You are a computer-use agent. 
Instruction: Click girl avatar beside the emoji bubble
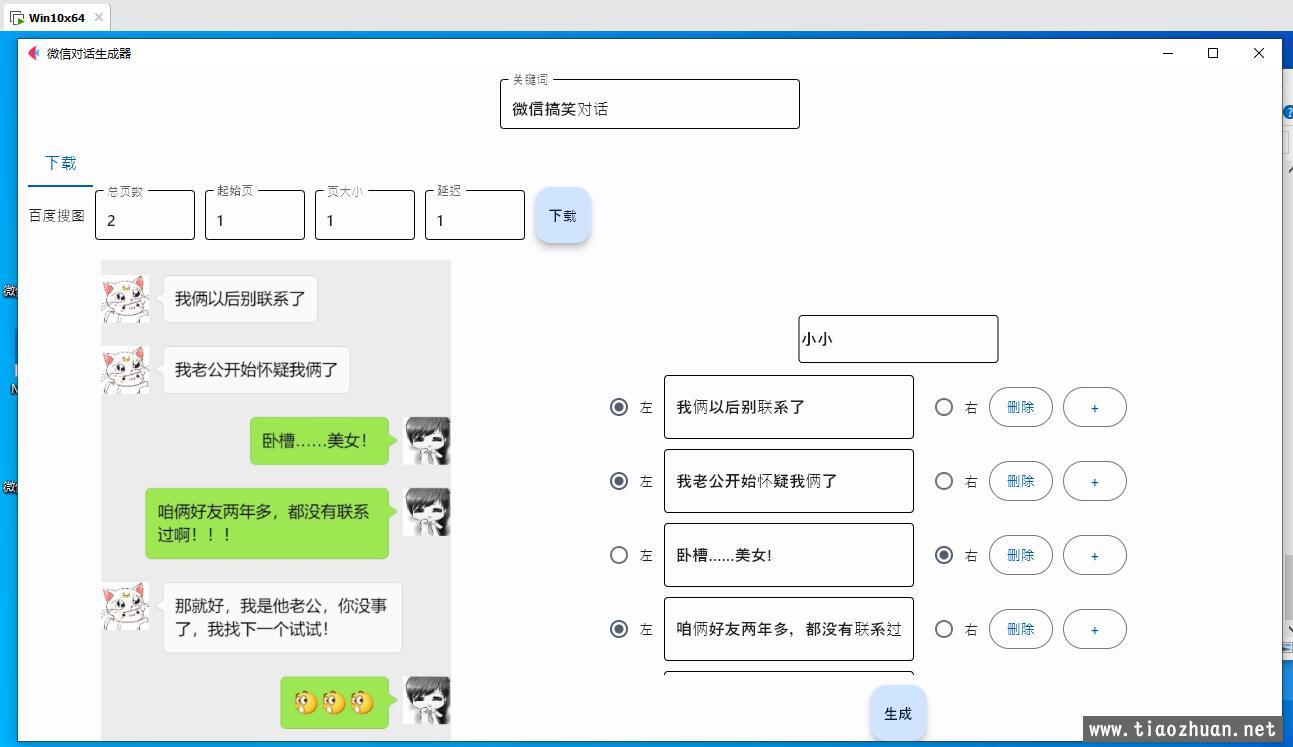(x=427, y=701)
